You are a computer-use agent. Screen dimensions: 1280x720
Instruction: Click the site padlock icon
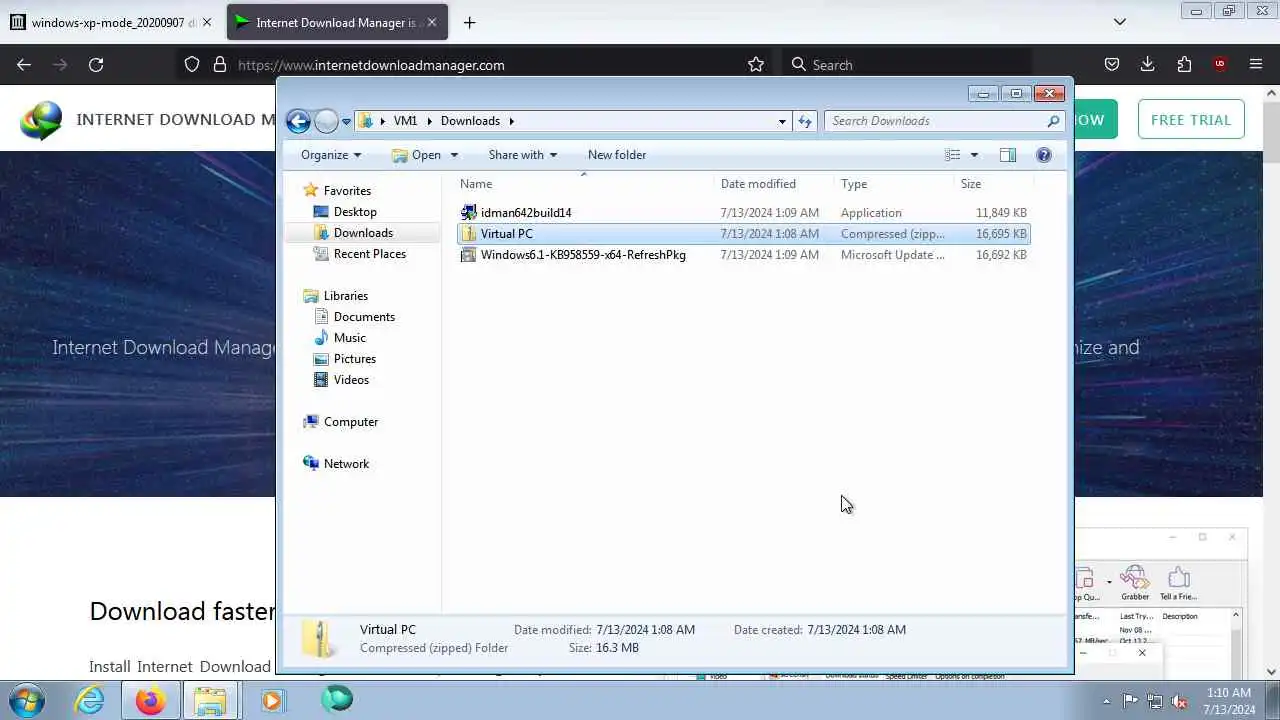[x=220, y=65]
